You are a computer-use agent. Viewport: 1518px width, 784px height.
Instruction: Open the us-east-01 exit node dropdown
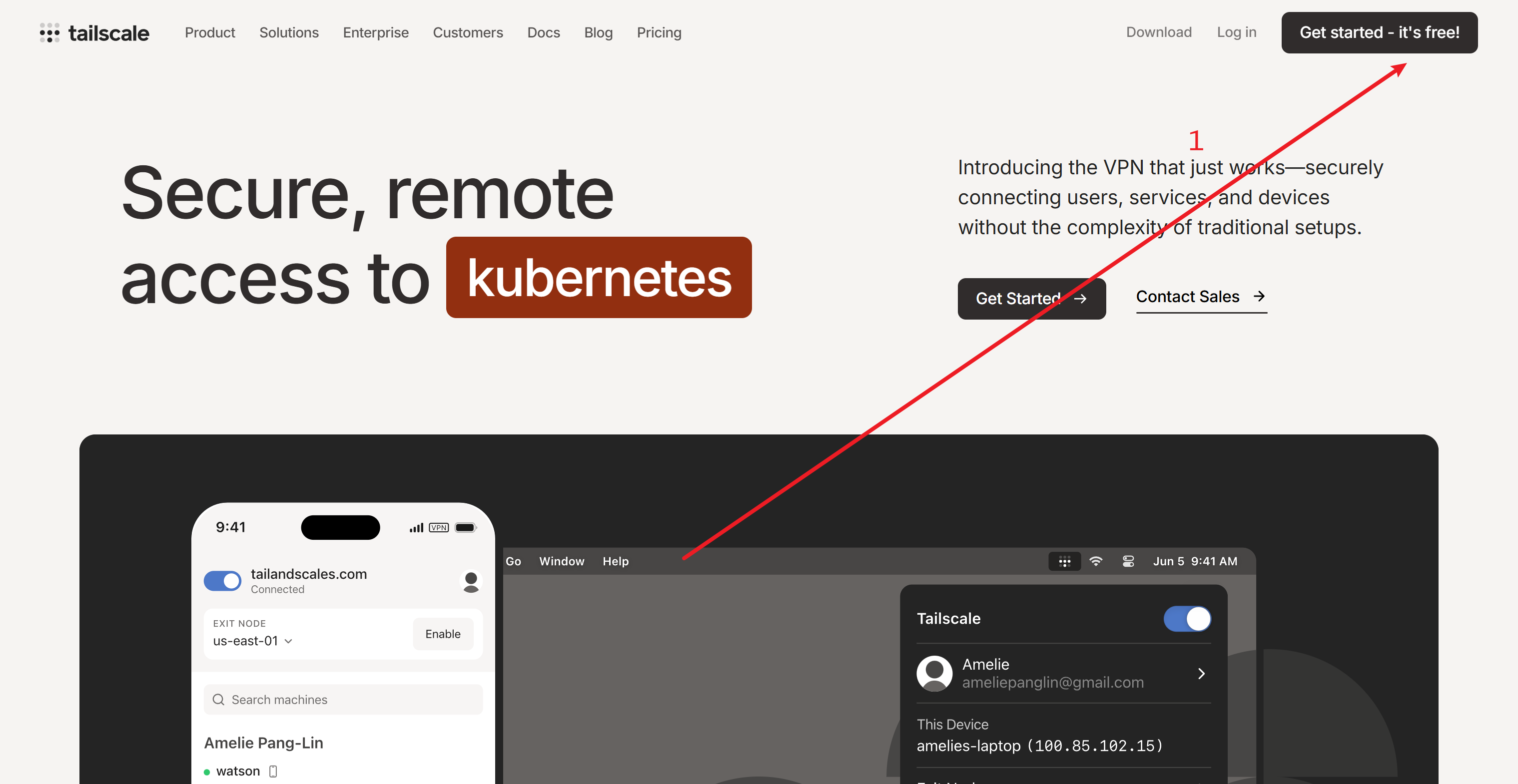coord(253,641)
